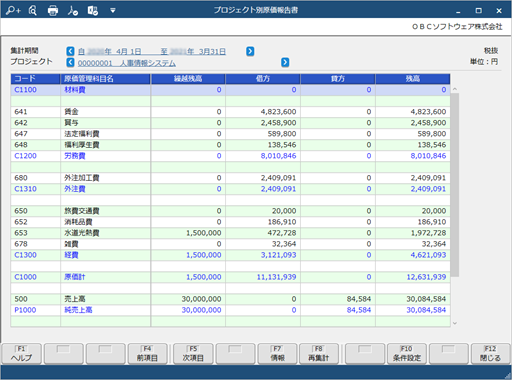The width and height of the screenshot is (512, 380).
Task: Select the 旅費交通費 row name
Action: tap(105, 211)
